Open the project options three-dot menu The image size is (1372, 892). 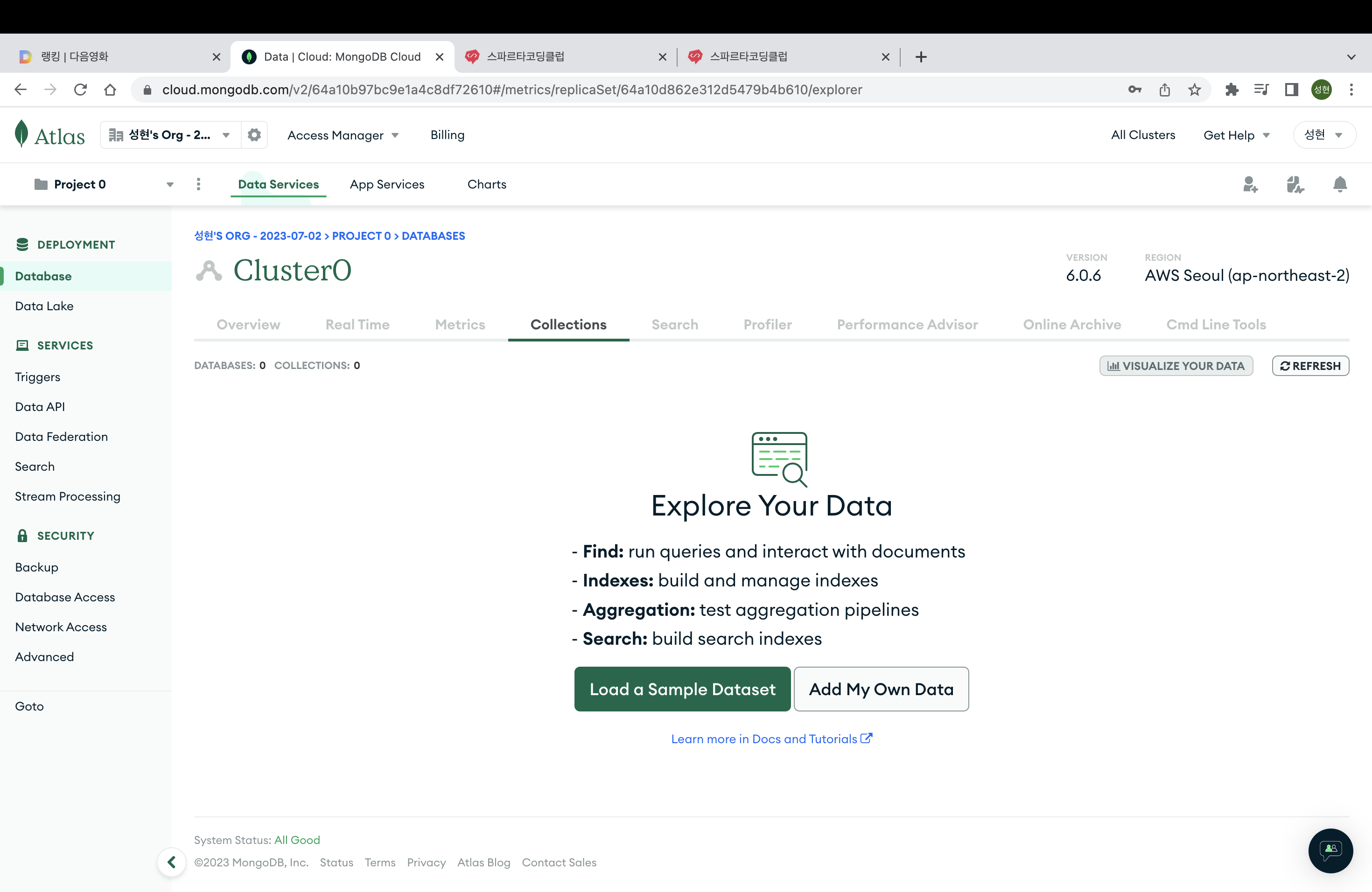[x=198, y=184]
